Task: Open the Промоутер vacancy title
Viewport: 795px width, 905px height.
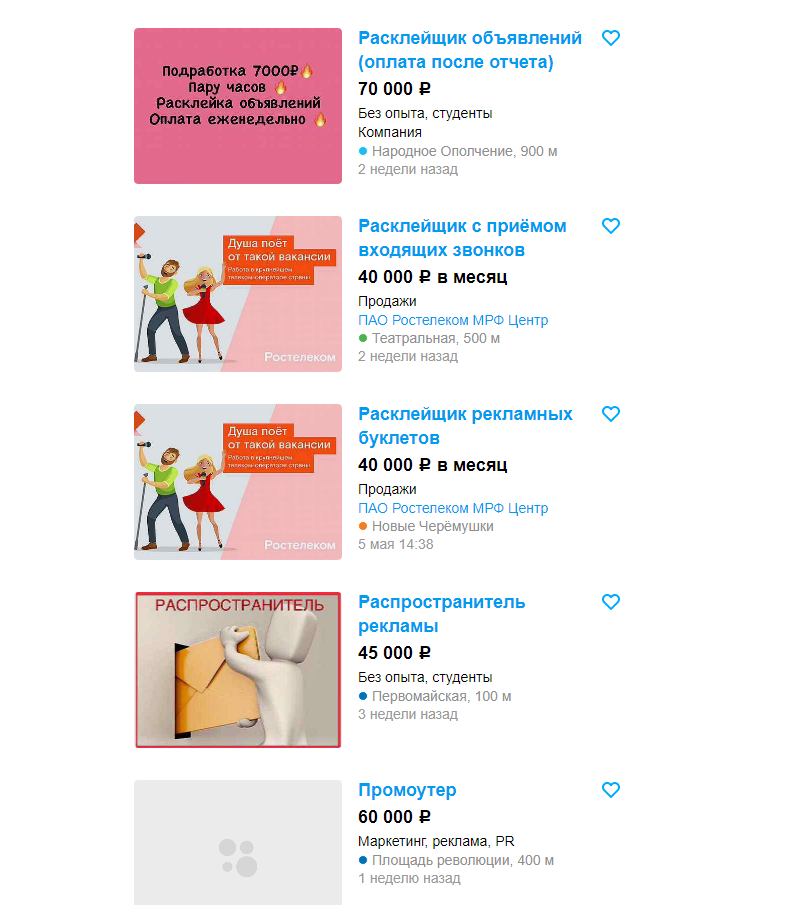Action: tap(407, 790)
